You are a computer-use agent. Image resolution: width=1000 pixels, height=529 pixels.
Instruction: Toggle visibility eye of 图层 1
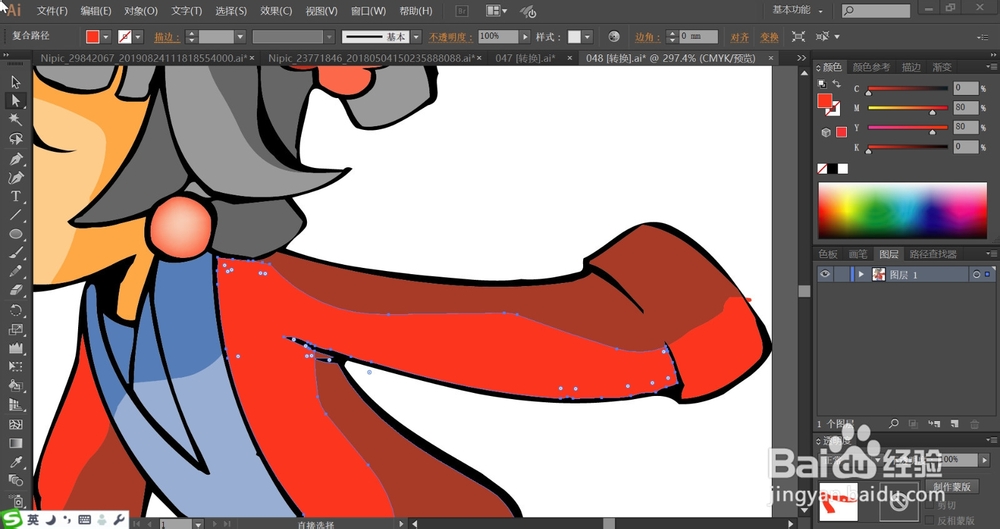825,274
